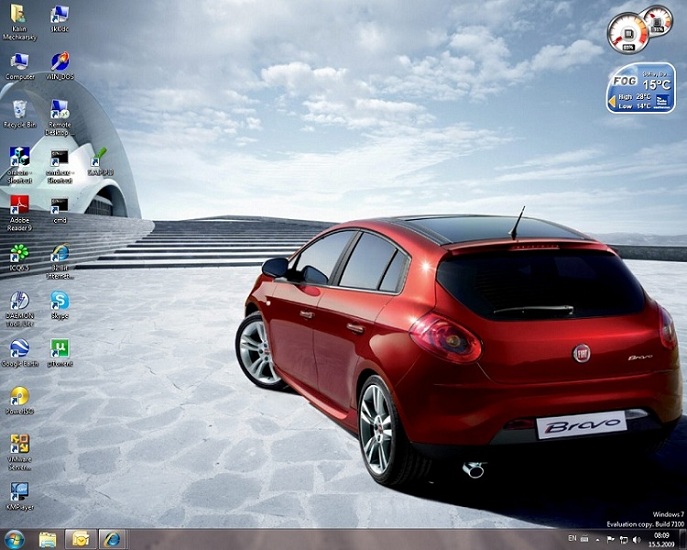The height and width of the screenshot is (550, 687).
Task: Click the weather gadget showing 15°C
Action: click(x=640, y=88)
